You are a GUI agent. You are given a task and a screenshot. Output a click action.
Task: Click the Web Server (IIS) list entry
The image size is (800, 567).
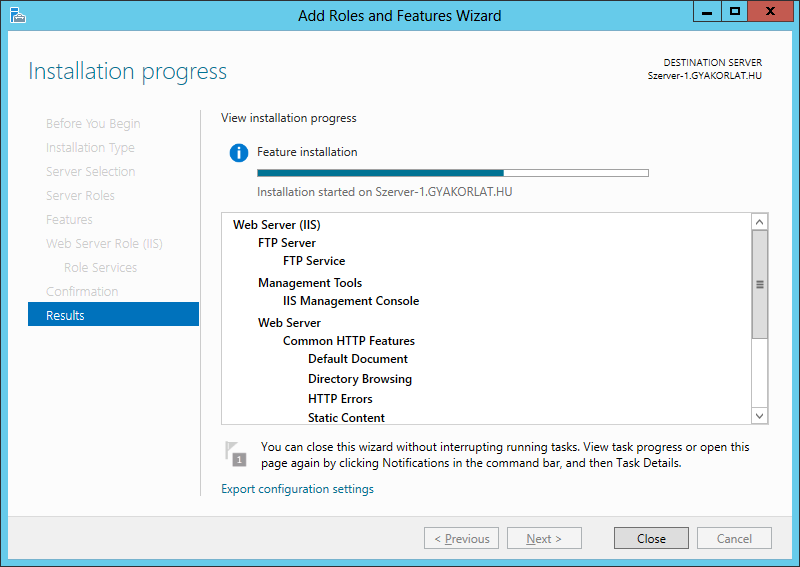pos(277,225)
